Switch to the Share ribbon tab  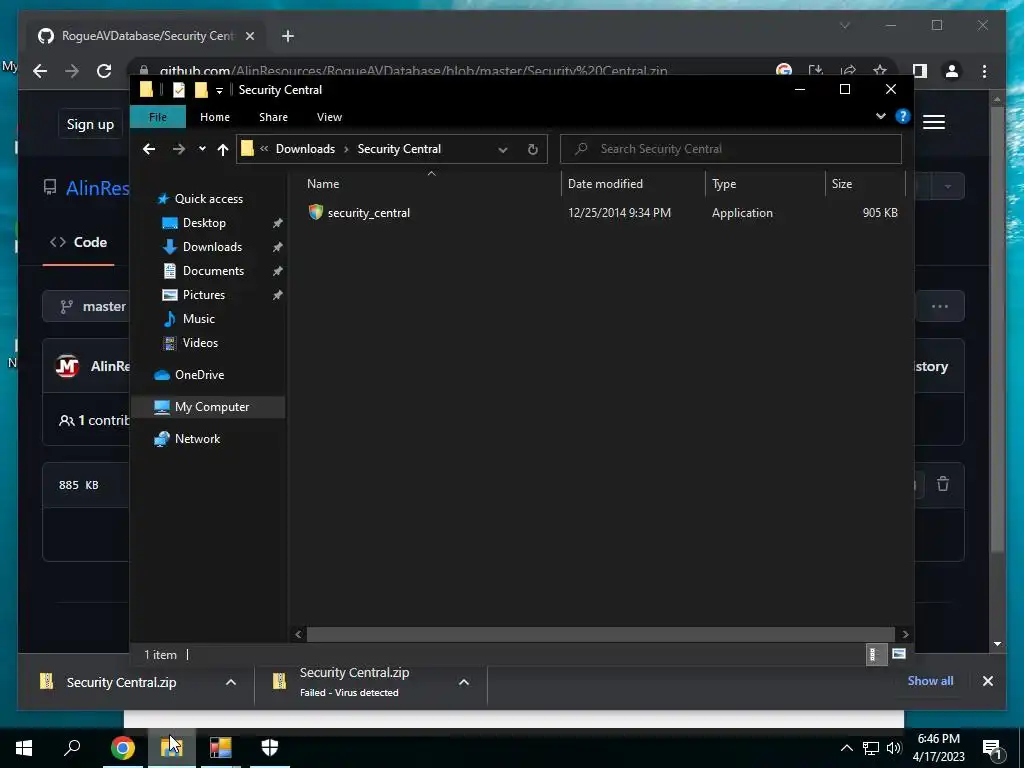point(273,117)
